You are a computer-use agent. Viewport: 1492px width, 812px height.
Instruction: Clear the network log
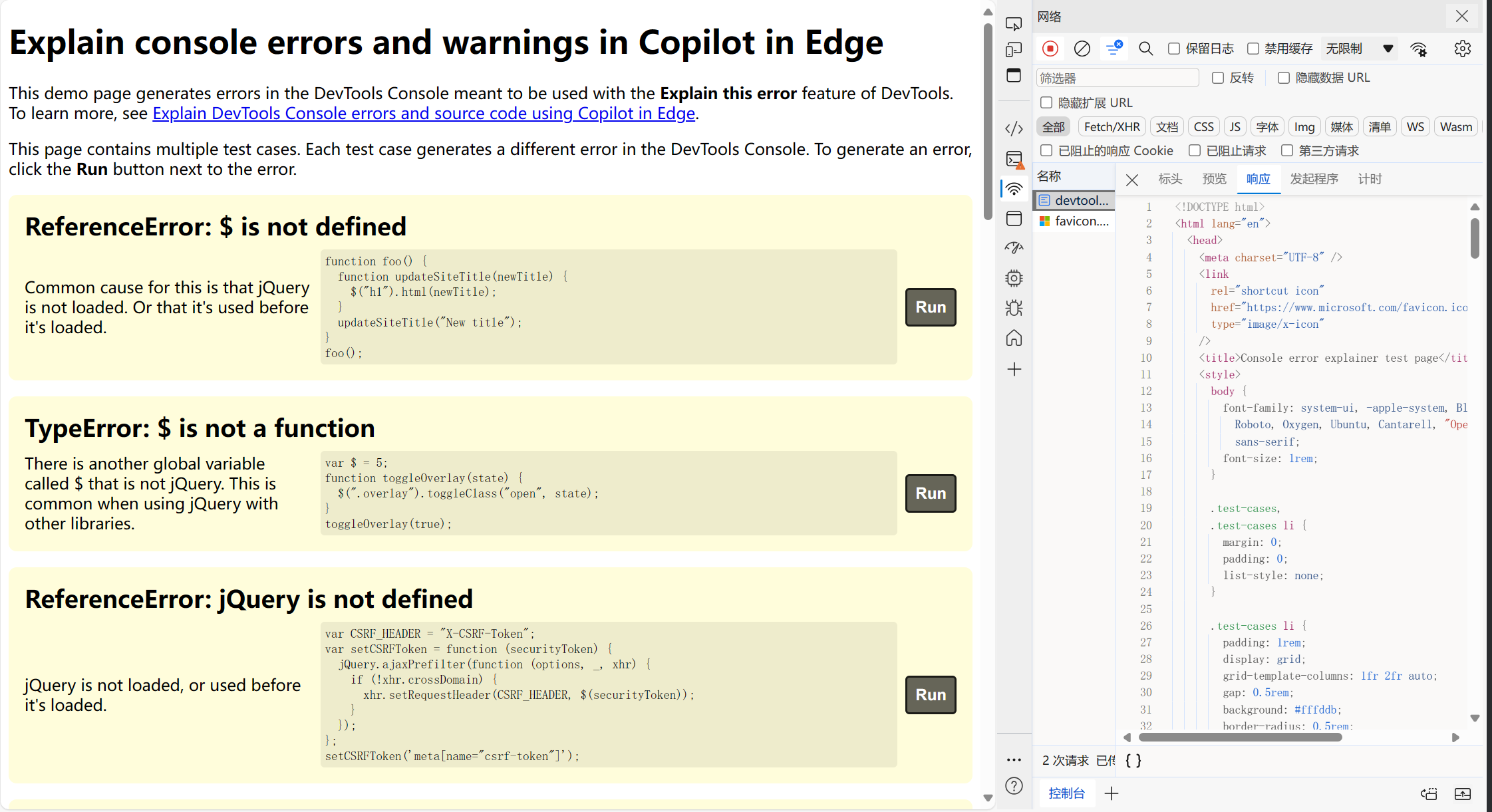pos(1082,49)
